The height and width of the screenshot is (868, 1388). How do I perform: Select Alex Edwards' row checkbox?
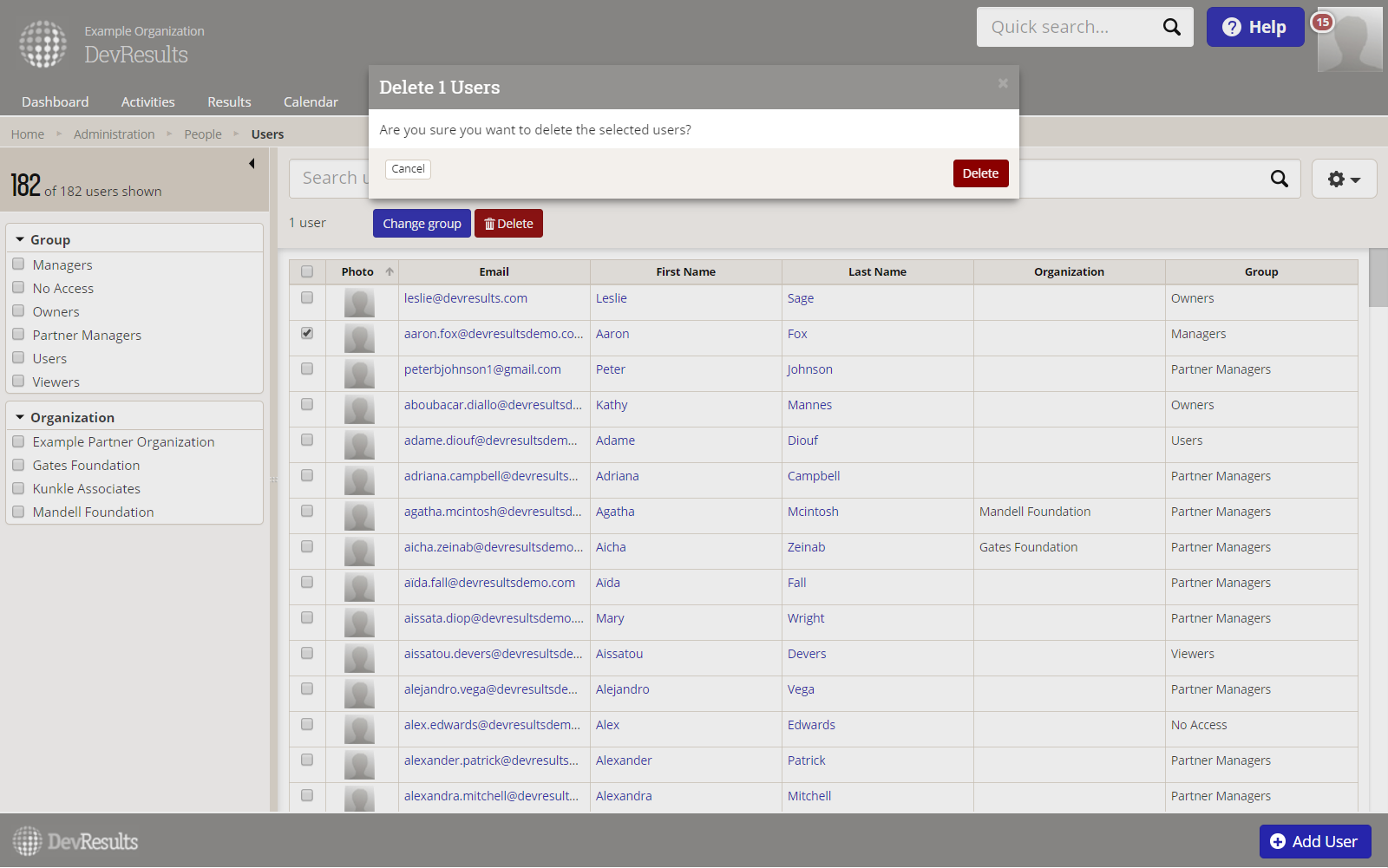point(307,724)
